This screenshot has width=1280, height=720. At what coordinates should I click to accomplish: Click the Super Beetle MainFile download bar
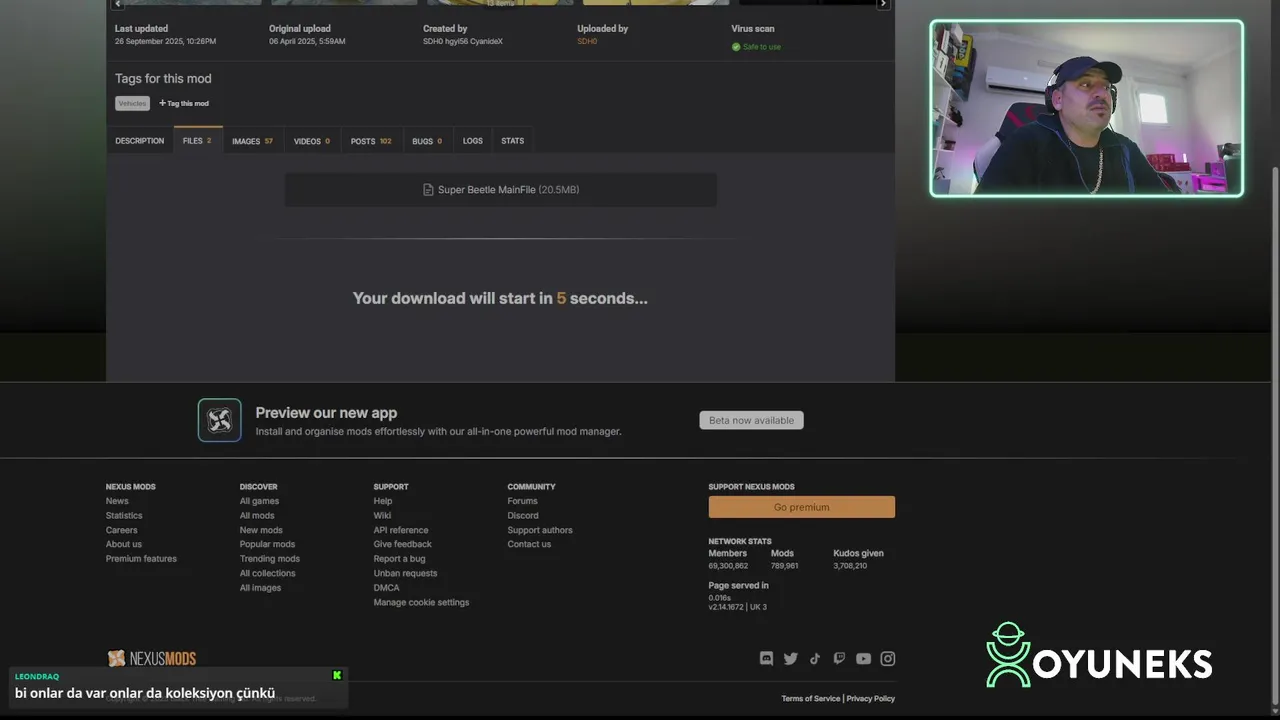pos(501,190)
